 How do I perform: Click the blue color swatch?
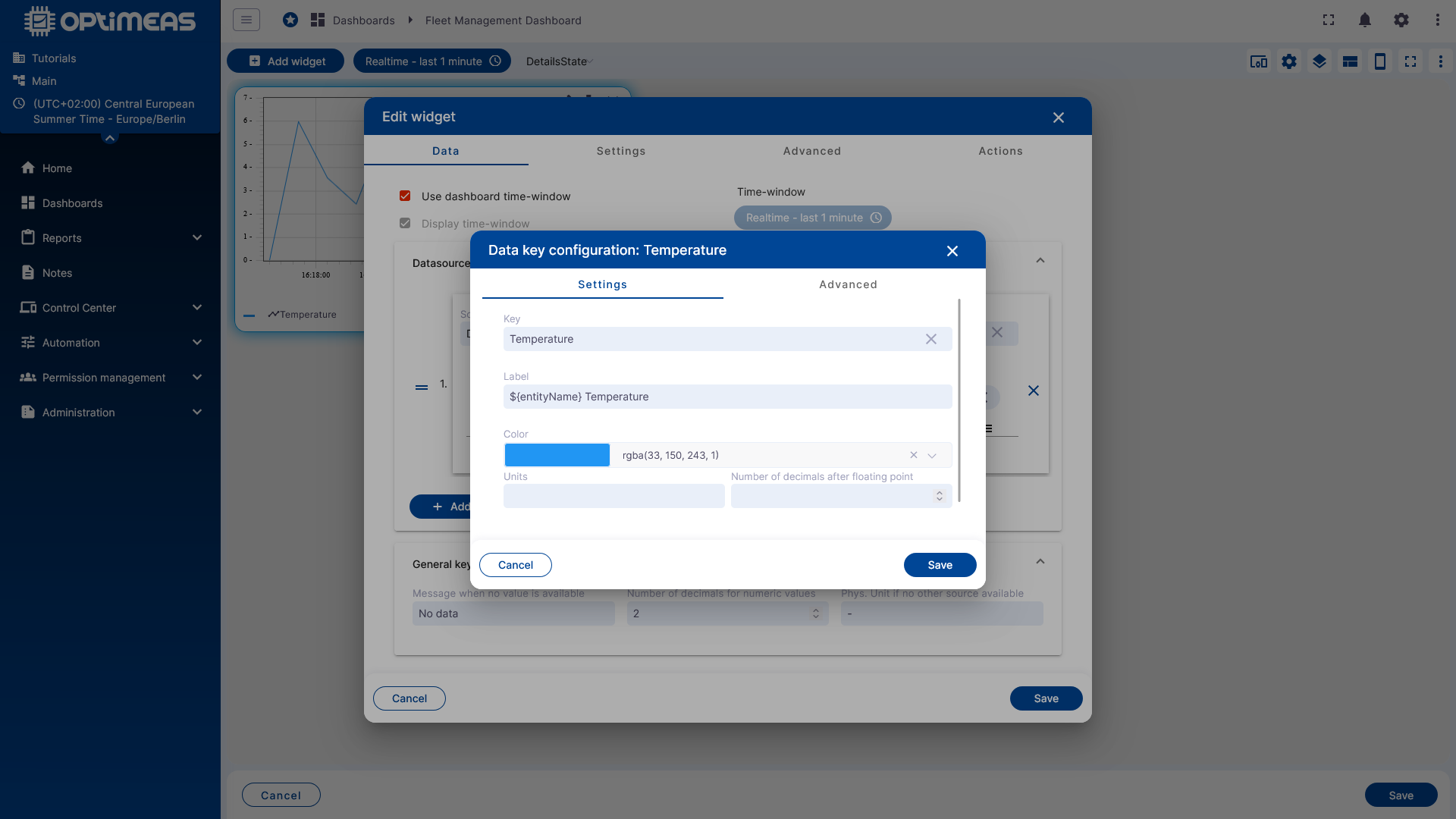[x=557, y=455]
